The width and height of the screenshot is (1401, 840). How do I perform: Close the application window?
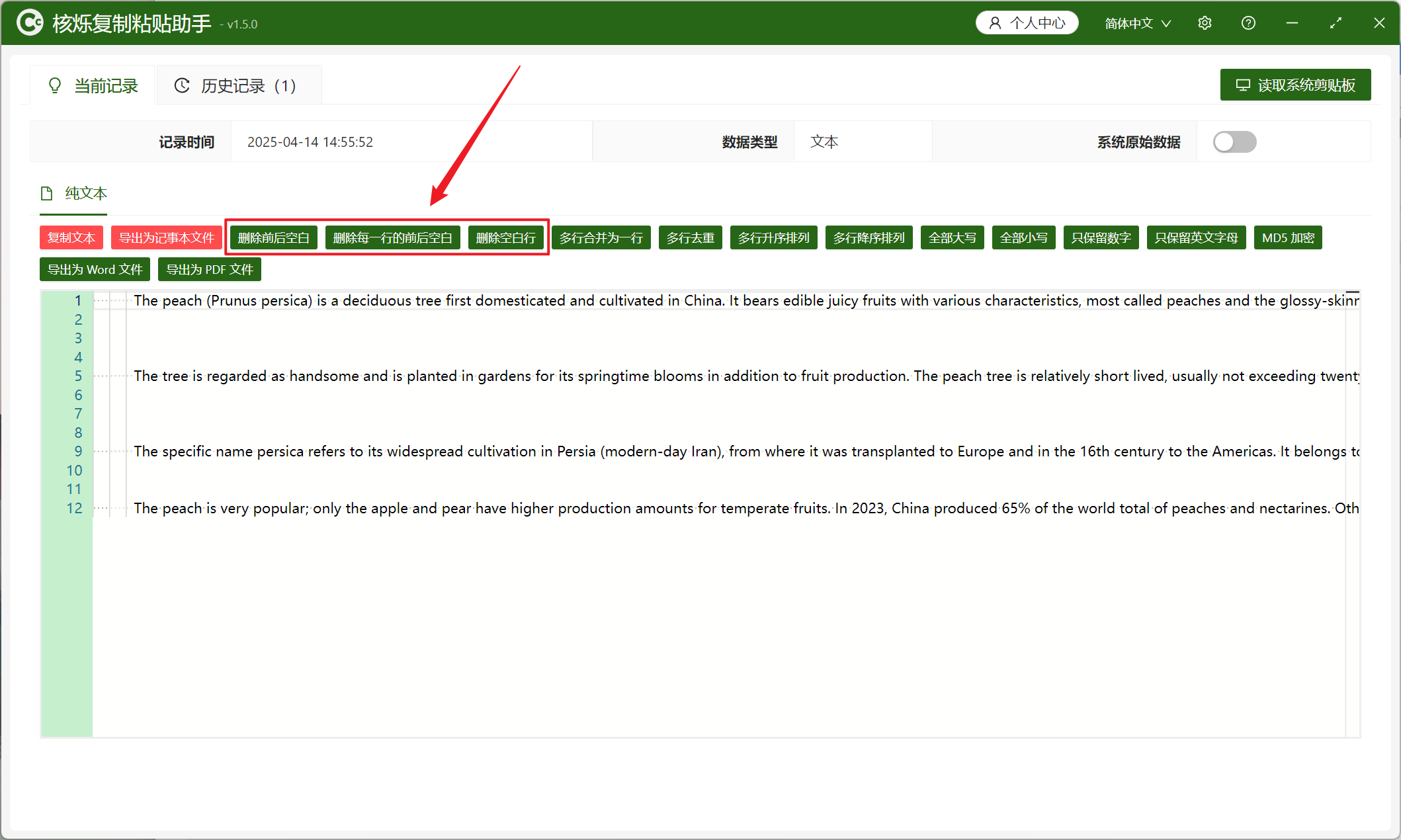pos(1379,23)
